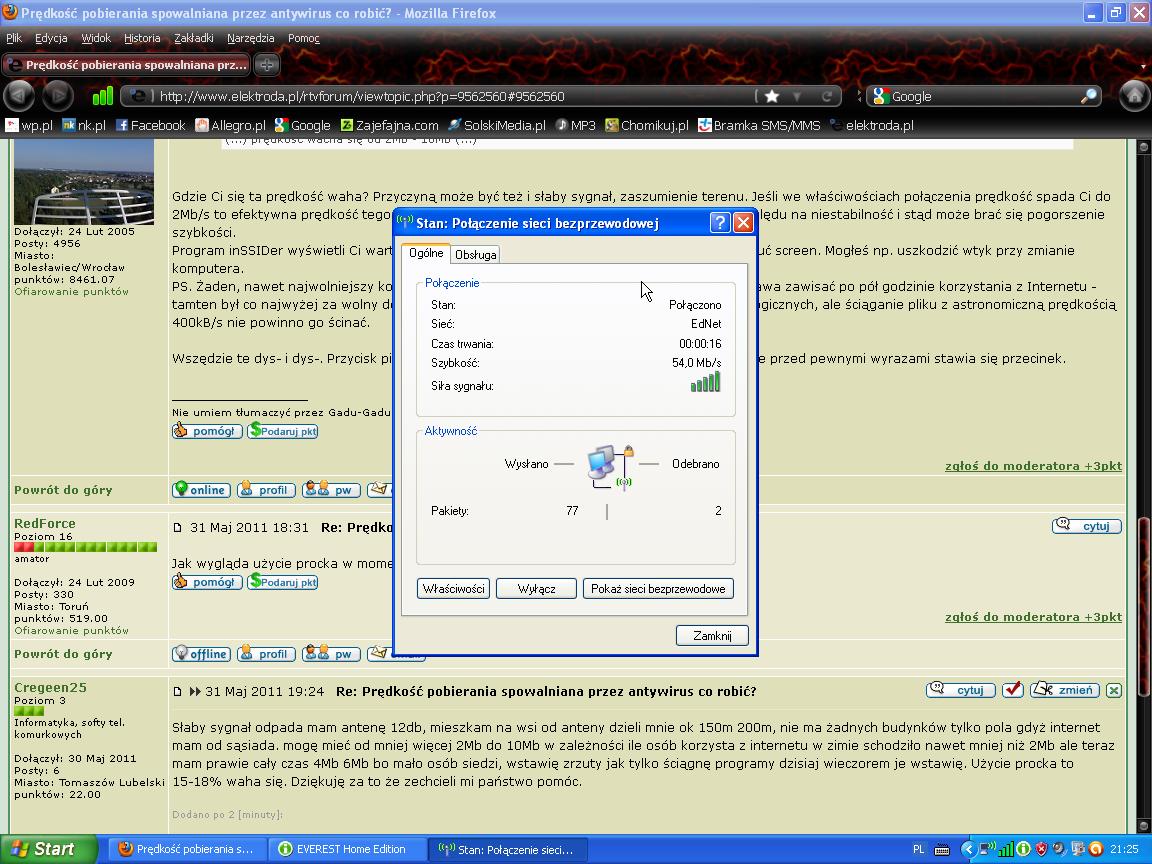
Task: Click the tray expand arrow icon
Action: (x=968, y=849)
